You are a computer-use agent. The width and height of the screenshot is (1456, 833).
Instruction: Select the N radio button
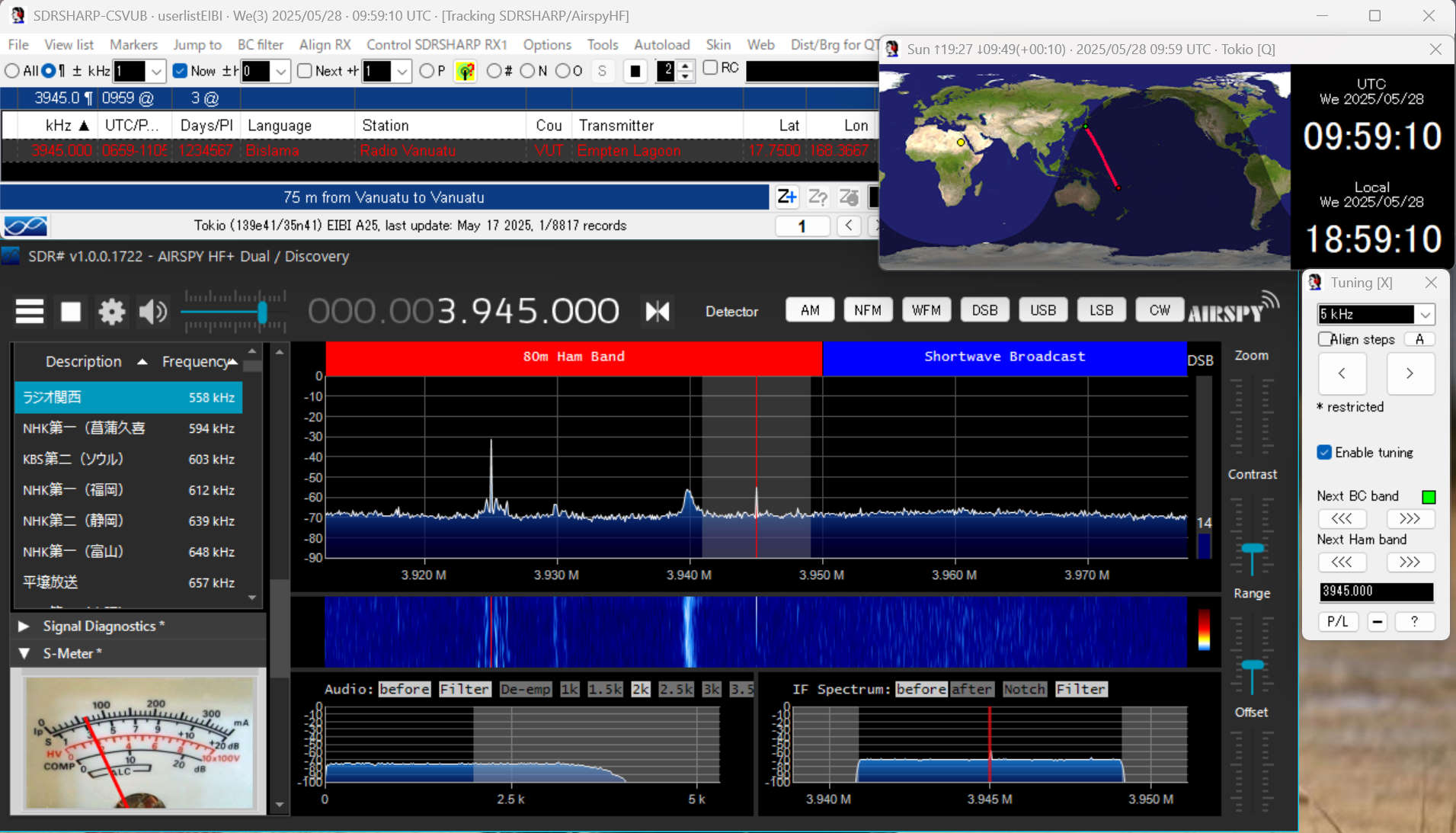pyautogui.click(x=527, y=71)
